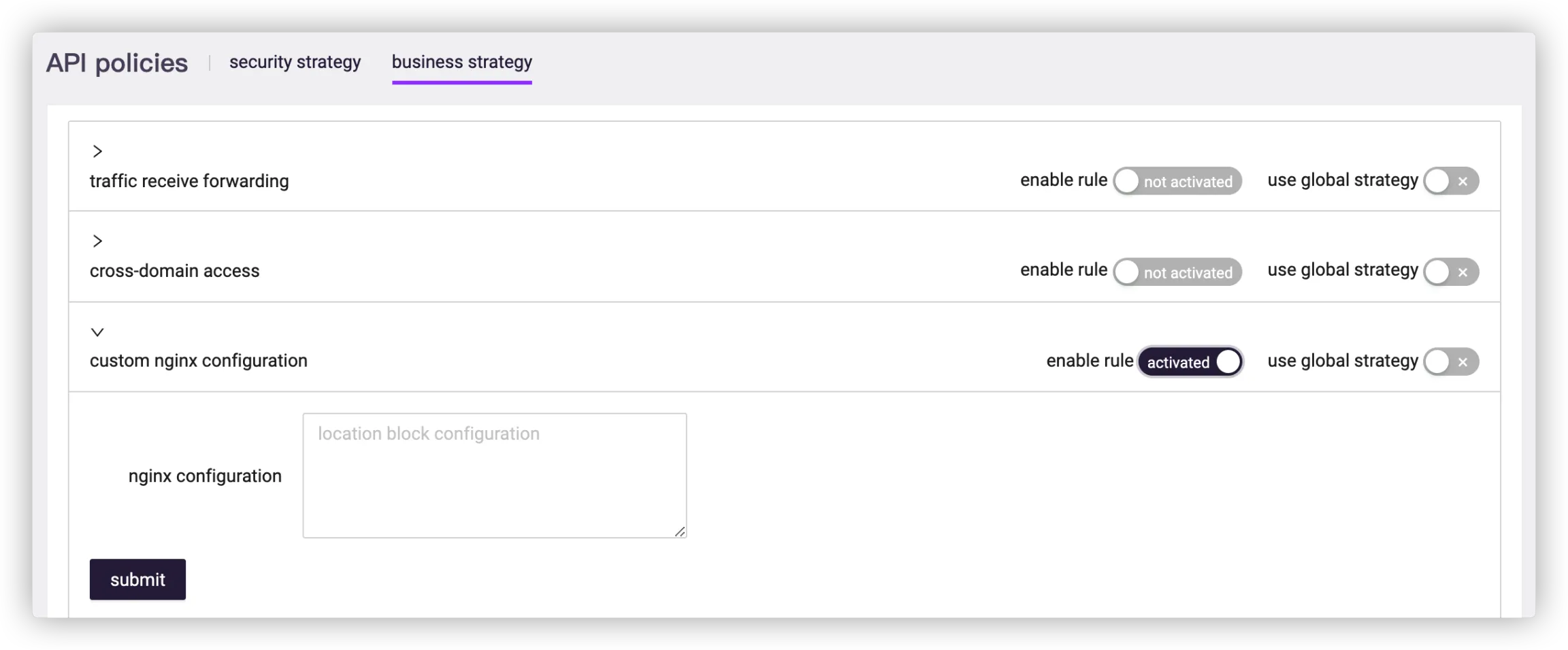Expand the cross-domain access section

(97, 241)
